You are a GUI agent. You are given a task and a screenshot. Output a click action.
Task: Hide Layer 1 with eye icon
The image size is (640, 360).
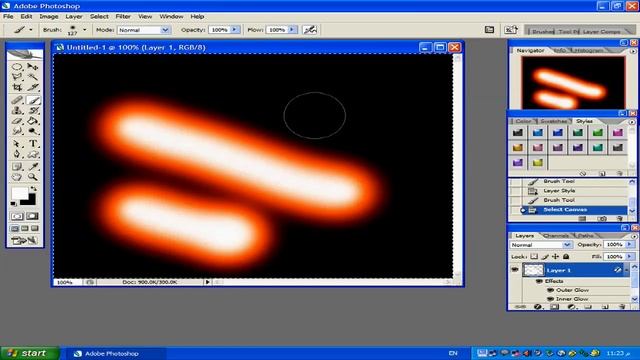point(515,270)
